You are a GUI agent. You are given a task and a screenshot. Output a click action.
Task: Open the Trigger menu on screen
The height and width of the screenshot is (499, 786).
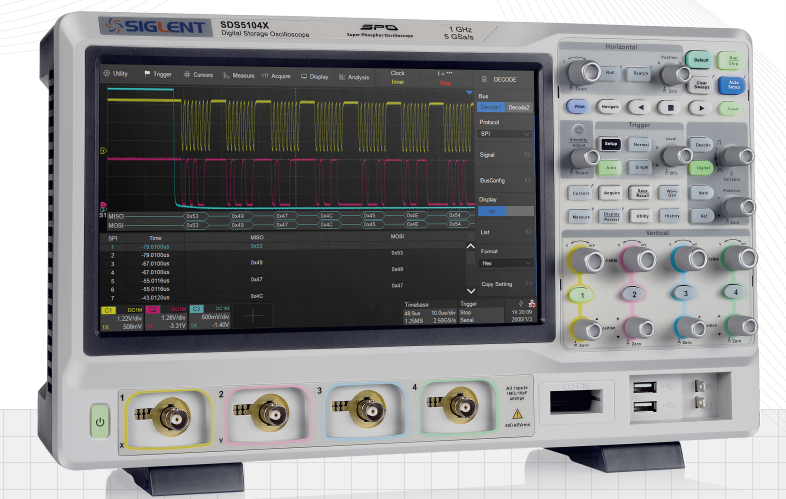158,74
